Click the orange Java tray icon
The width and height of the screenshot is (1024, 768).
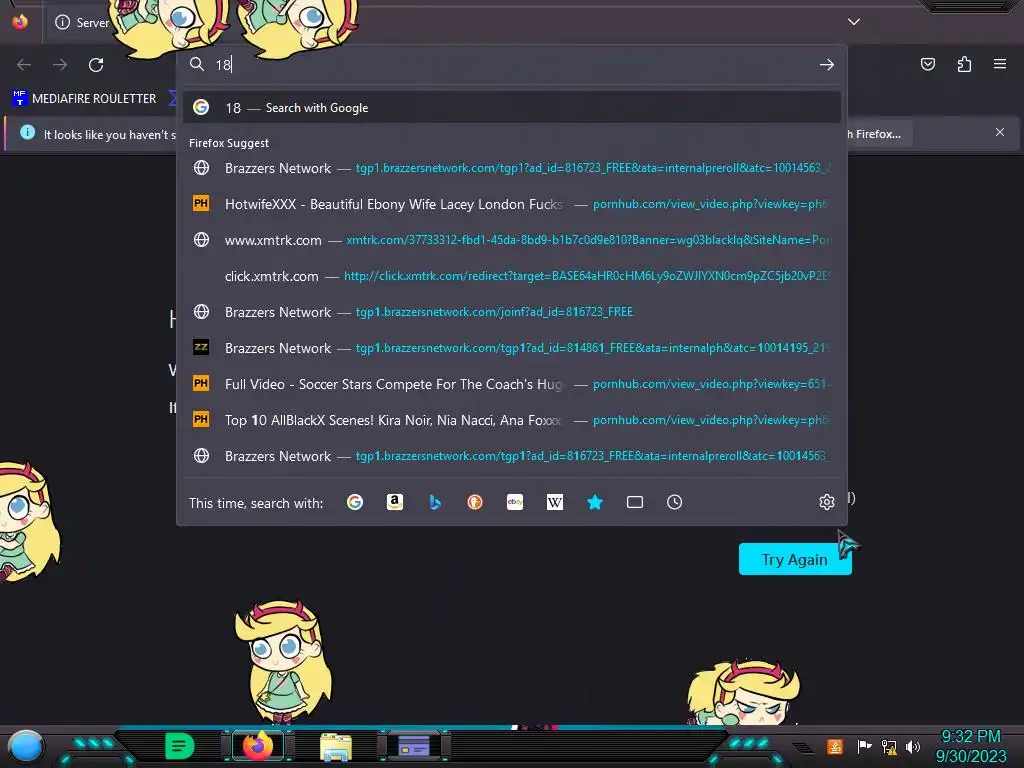click(835, 746)
